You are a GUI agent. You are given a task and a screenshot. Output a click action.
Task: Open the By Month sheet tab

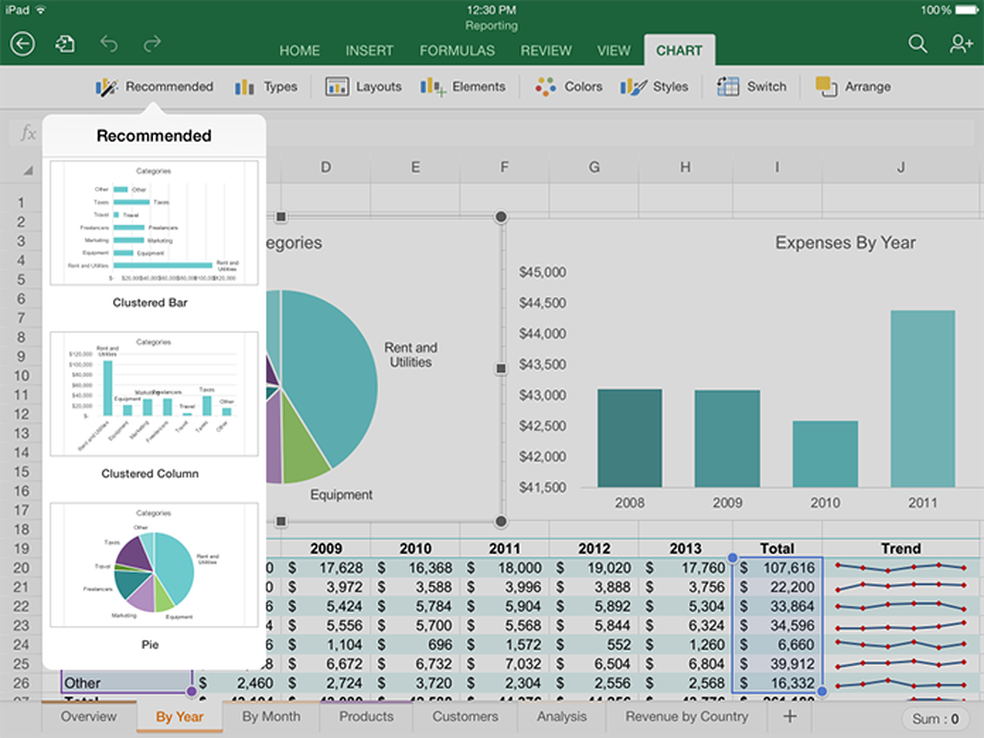click(x=270, y=717)
